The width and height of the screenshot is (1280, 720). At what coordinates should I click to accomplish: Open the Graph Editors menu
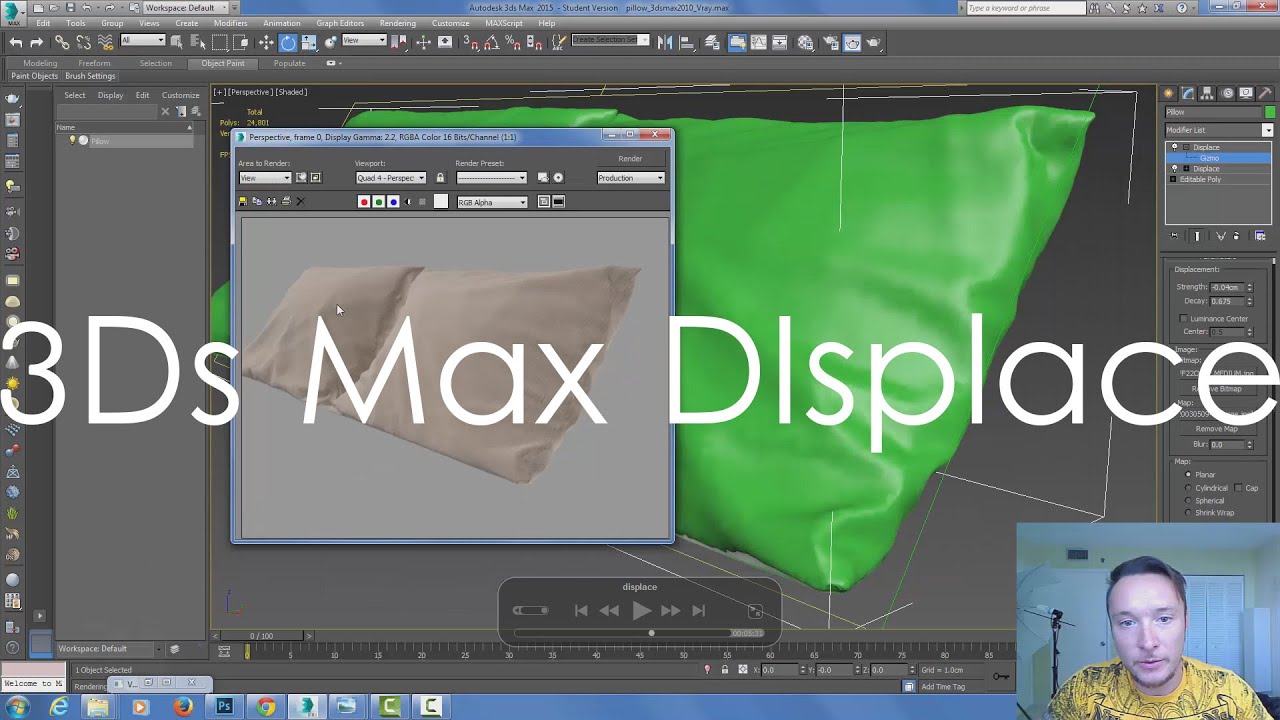[x=340, y=23]
